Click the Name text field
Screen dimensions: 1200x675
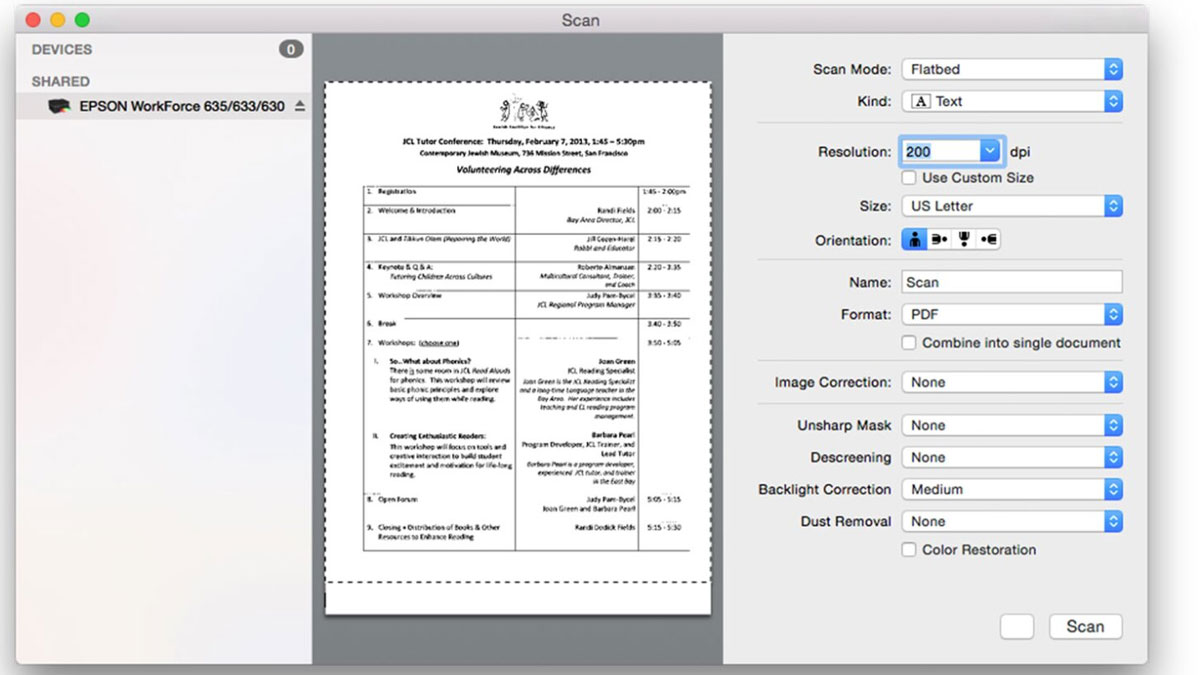[1012, 282]
